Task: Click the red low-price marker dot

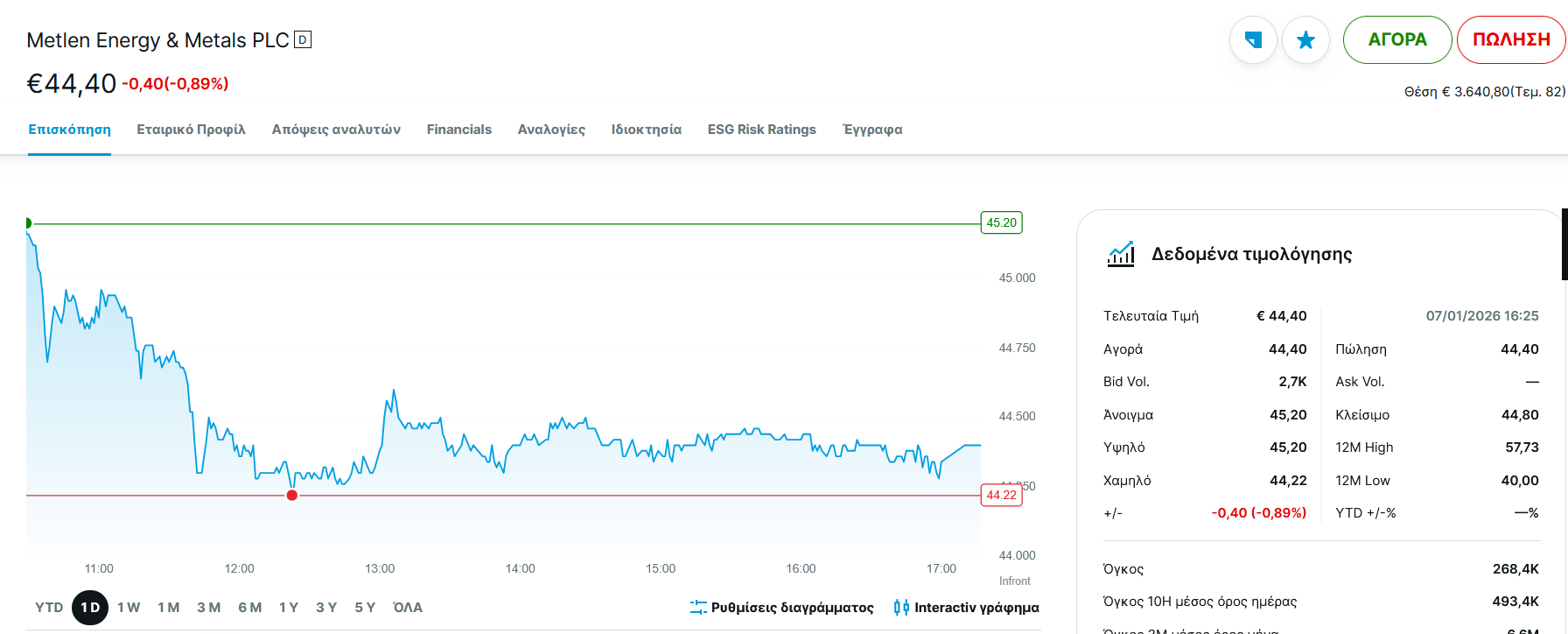Action: click(292, 496)
